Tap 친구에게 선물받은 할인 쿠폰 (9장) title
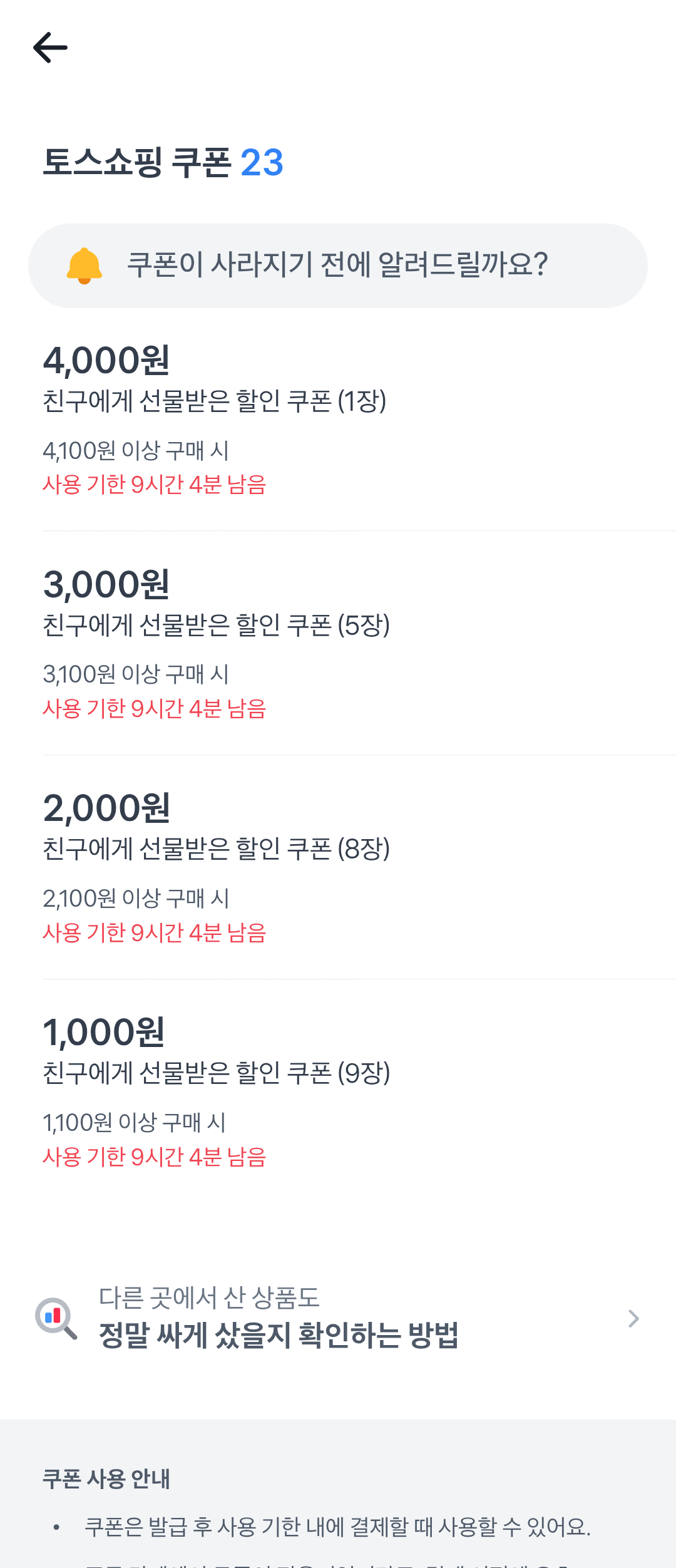The image size is (676, 1568). 216,1073
